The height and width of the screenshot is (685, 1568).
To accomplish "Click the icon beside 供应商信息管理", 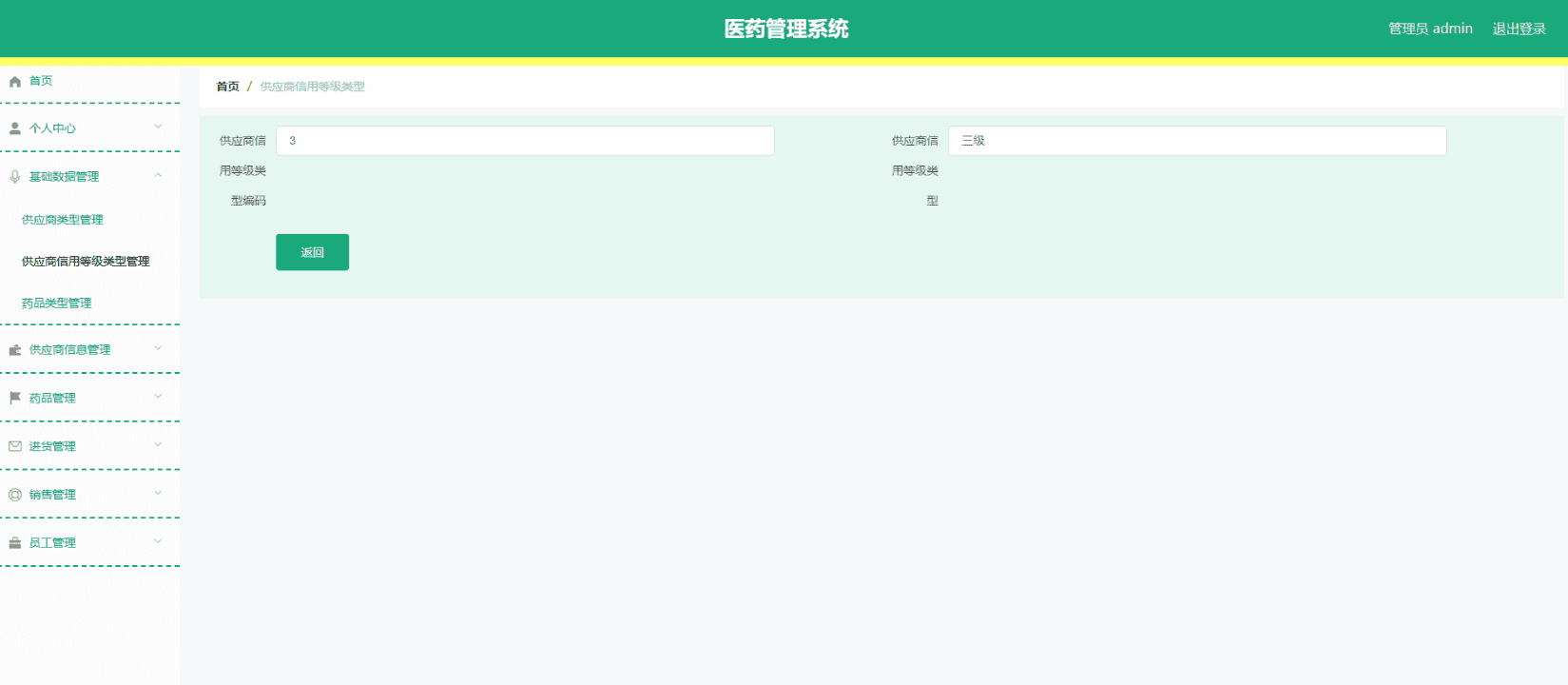I will pos(15,350).
